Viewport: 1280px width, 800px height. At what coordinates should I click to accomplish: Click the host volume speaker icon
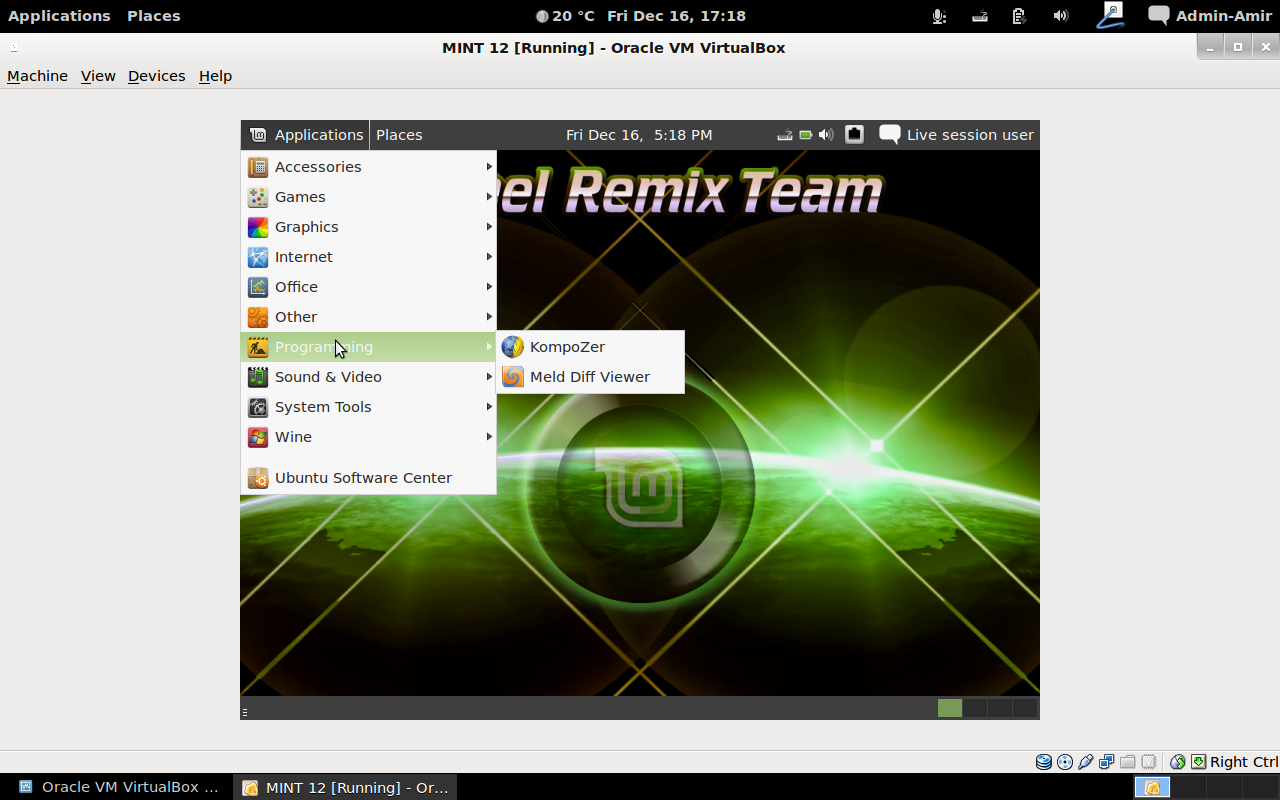click(1061, 16)
